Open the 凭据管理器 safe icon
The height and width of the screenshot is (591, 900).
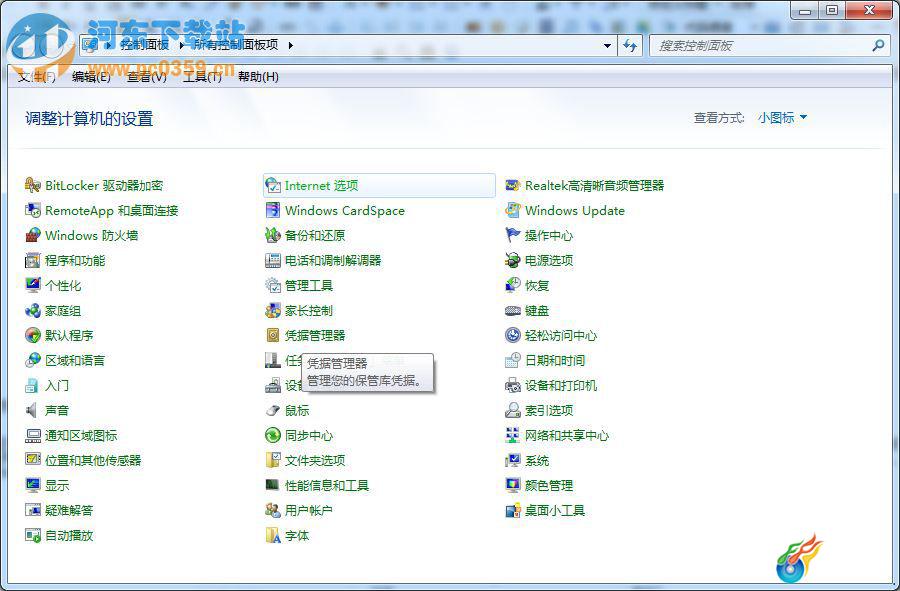(273, 335)
